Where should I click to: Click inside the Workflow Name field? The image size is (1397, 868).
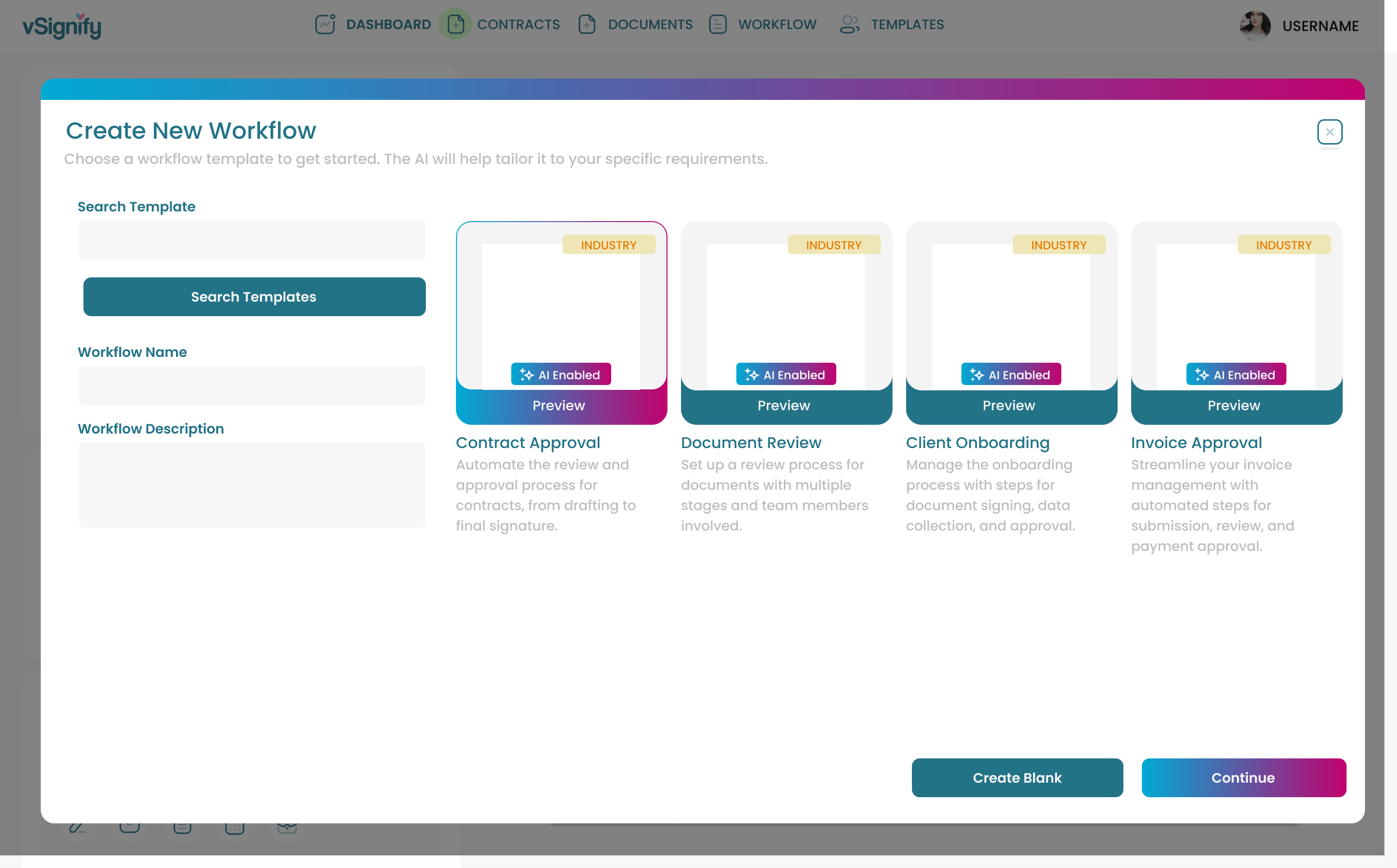coord(252,385)
